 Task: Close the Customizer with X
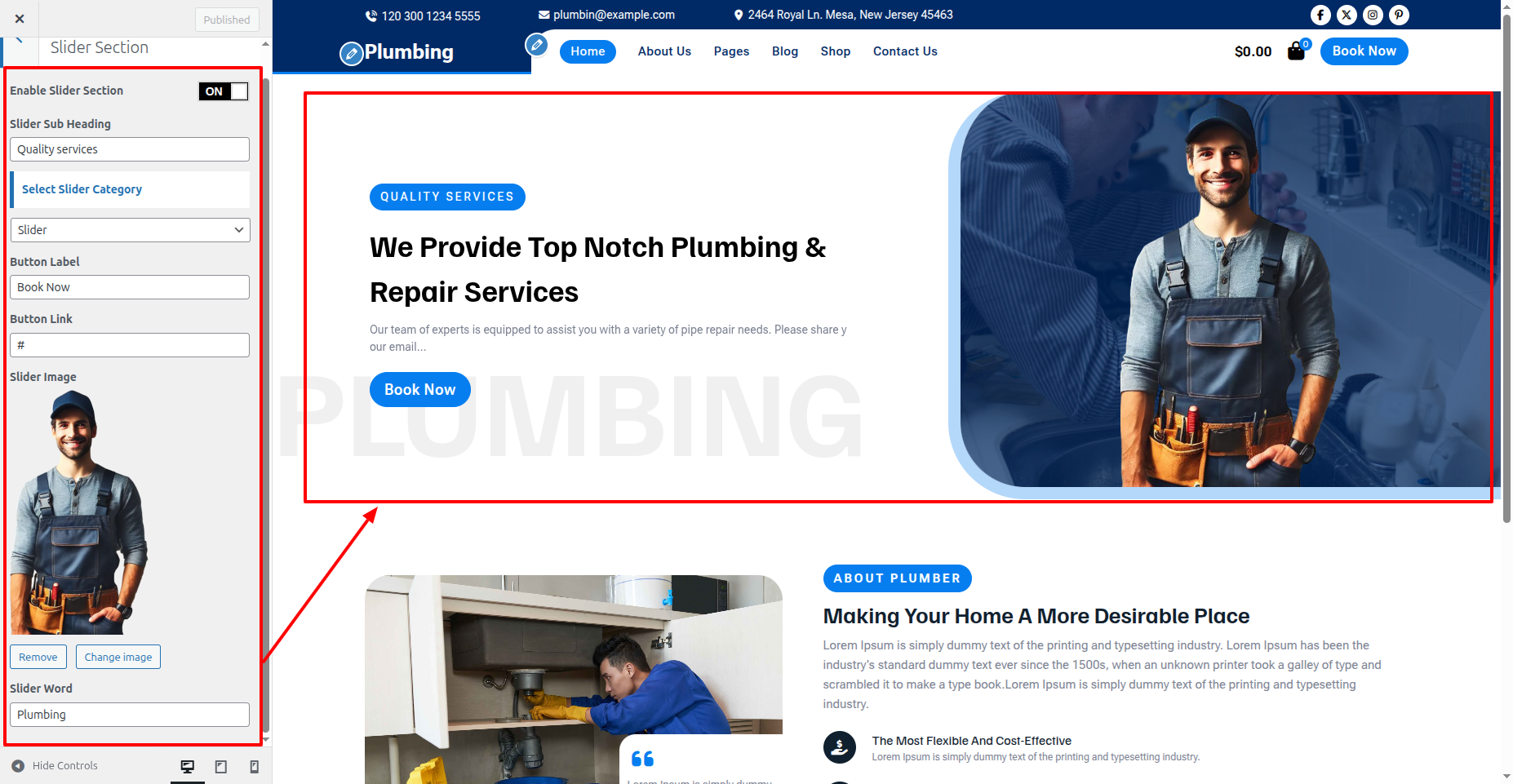coord(20,19)
